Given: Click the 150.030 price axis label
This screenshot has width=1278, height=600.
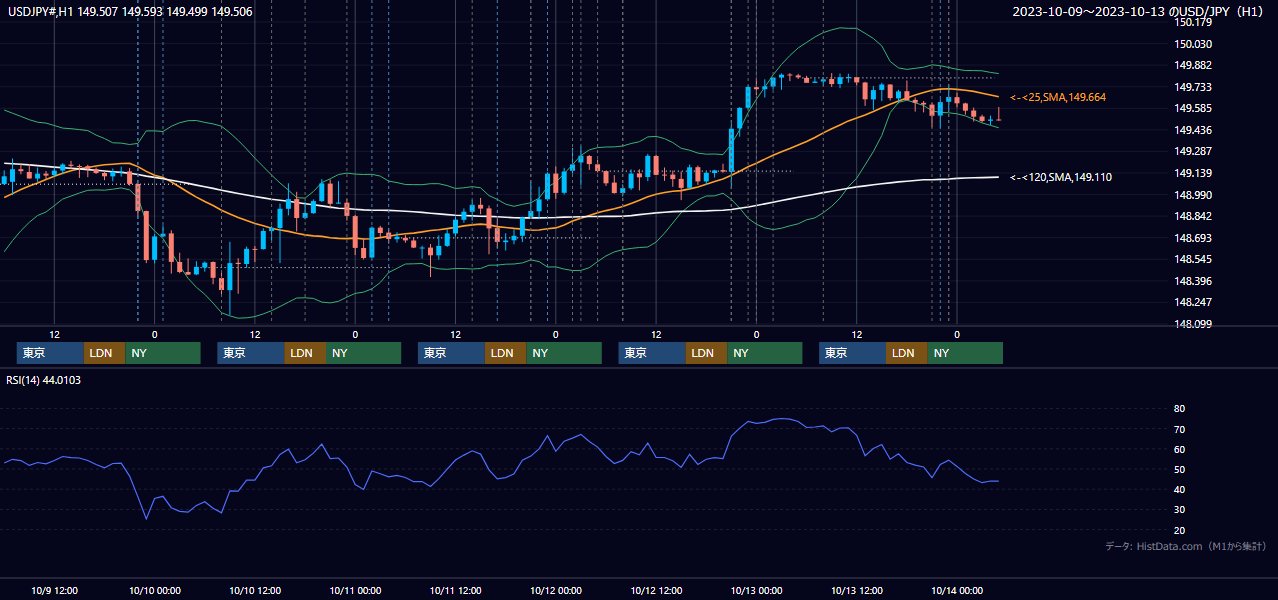Looking at the screenshot, I should click(x=1193, y=44).
